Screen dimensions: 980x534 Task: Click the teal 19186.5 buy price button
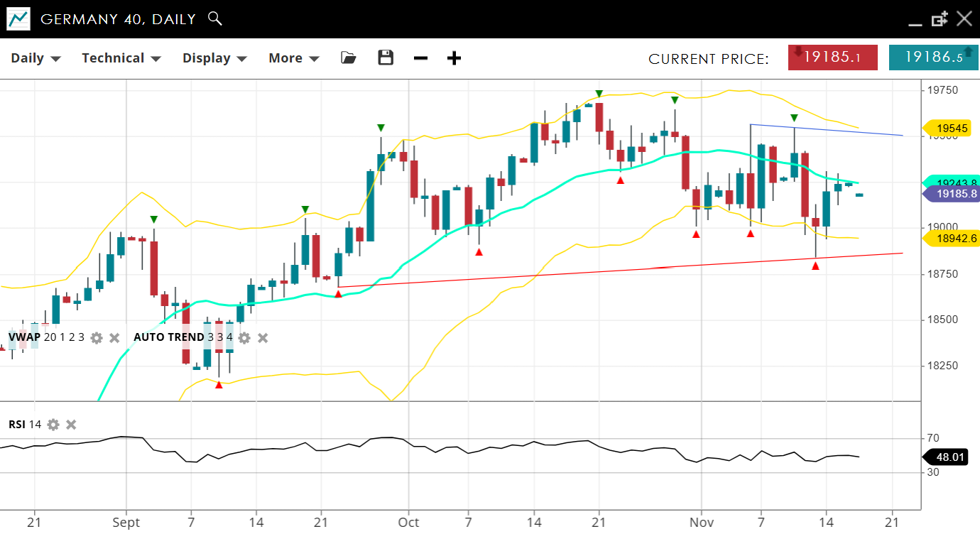click(x=932, y=58)
